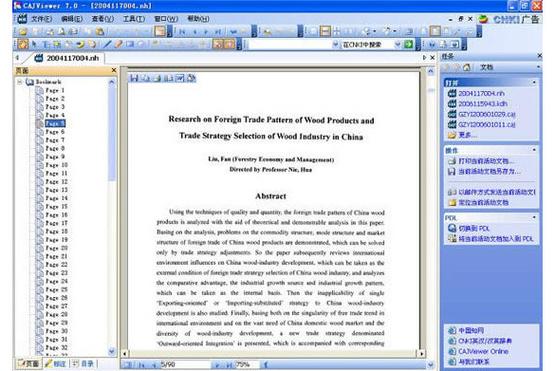Select Page 20 in bookmark tree
555x371 pixels.
[x=56, y=248]
